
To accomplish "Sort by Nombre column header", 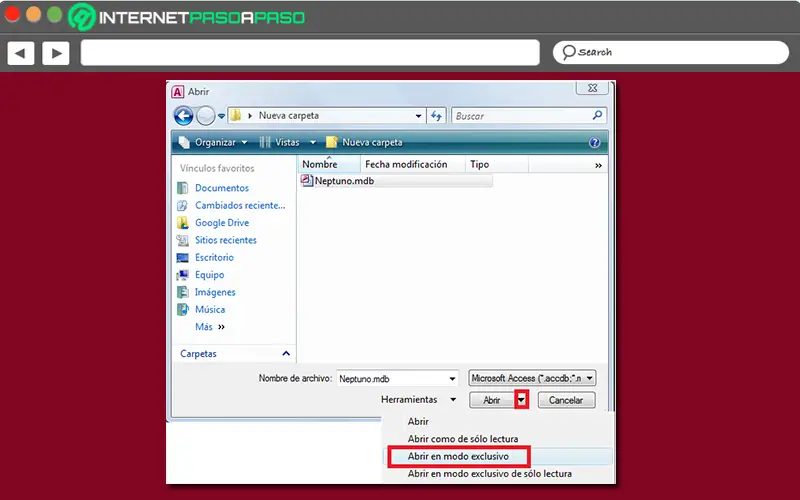I will coord(329,164).
